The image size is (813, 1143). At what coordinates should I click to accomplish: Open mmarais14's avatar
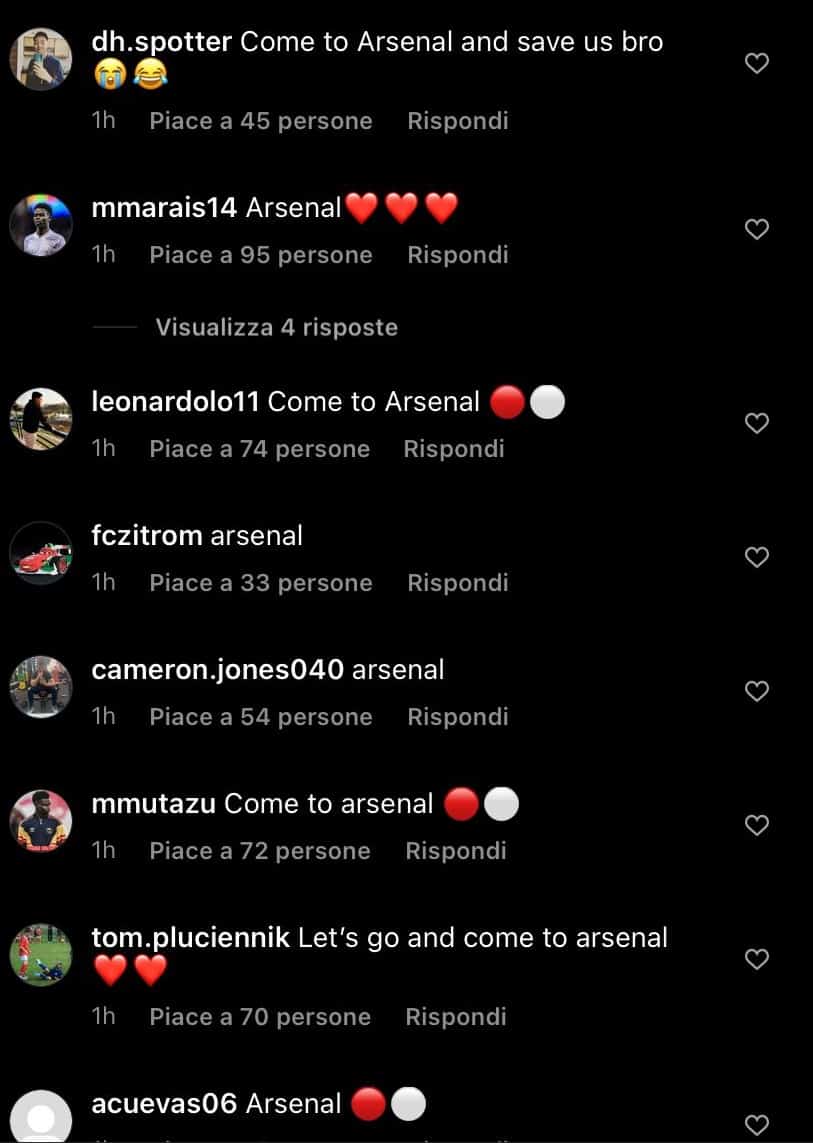click(x=41, y=225)
